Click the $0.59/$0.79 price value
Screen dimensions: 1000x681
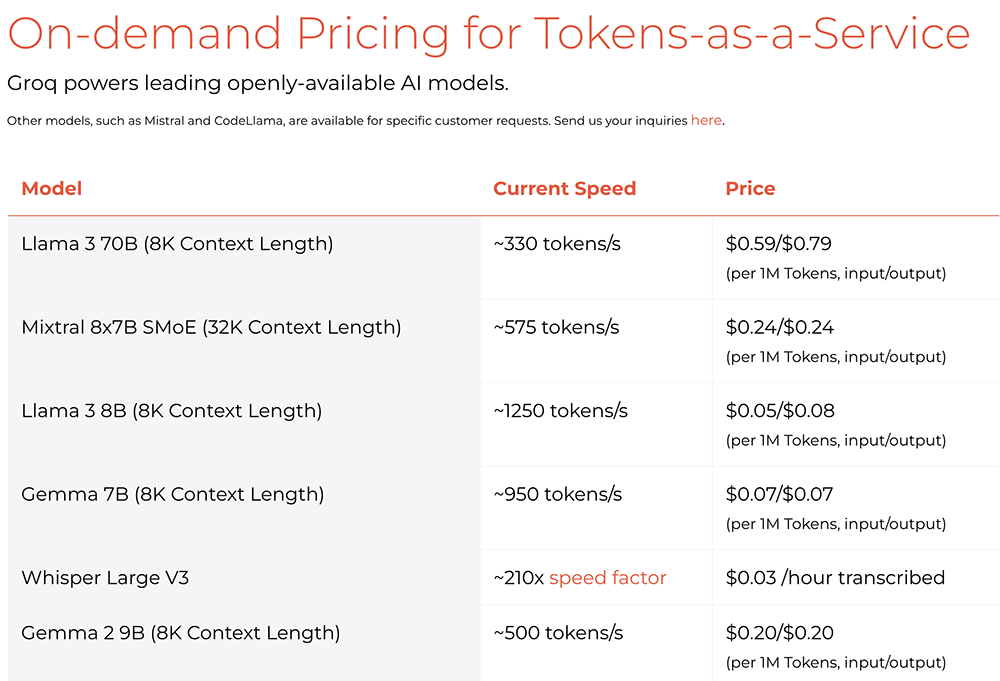pyautogui.click(x=779, y=244)
